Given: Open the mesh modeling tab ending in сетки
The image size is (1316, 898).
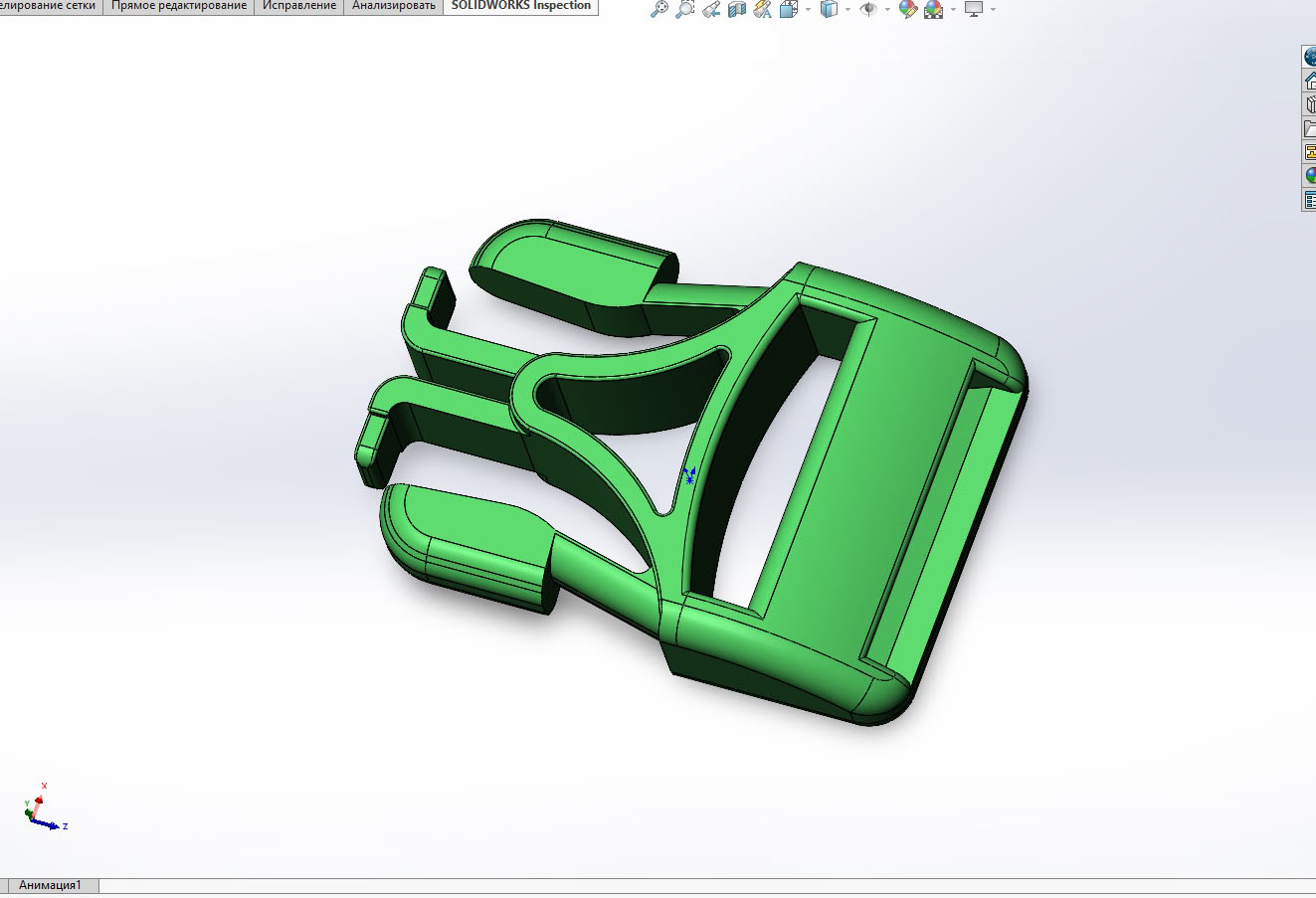Looking at the screenshot, I should point(51,6).
